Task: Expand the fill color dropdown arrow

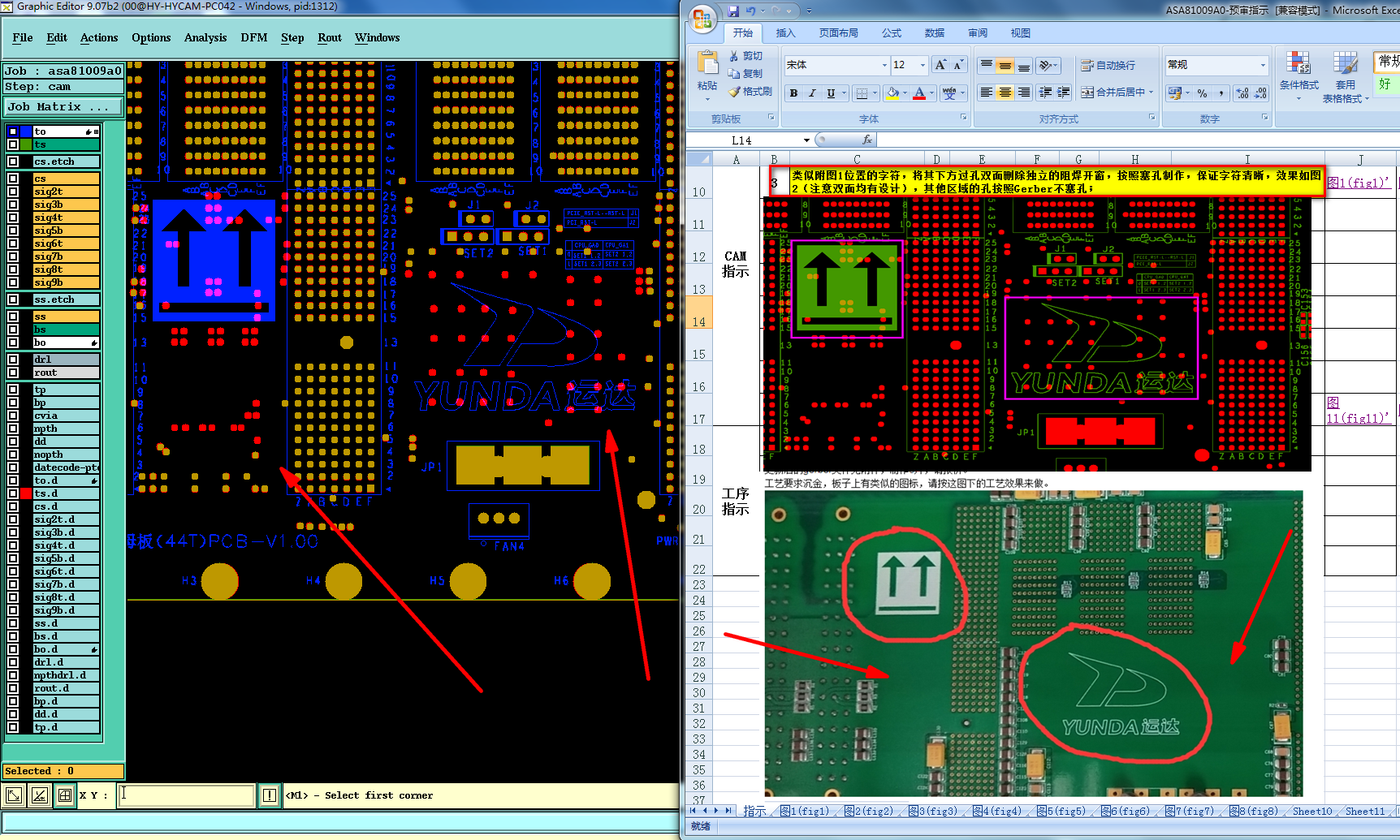Action: point(904,93)
